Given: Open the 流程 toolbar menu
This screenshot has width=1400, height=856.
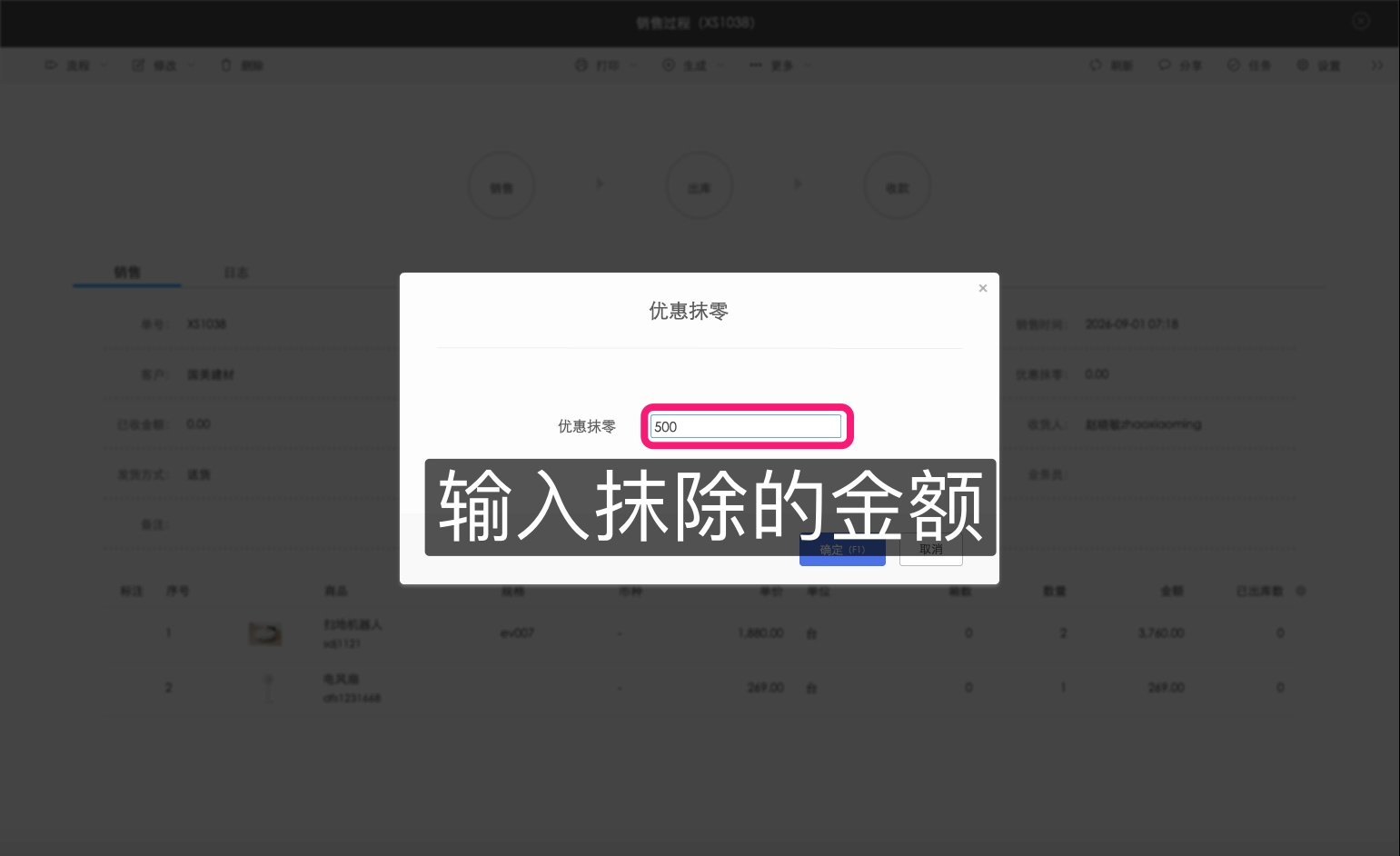Looking at the screenshot, I should (76, 65).
